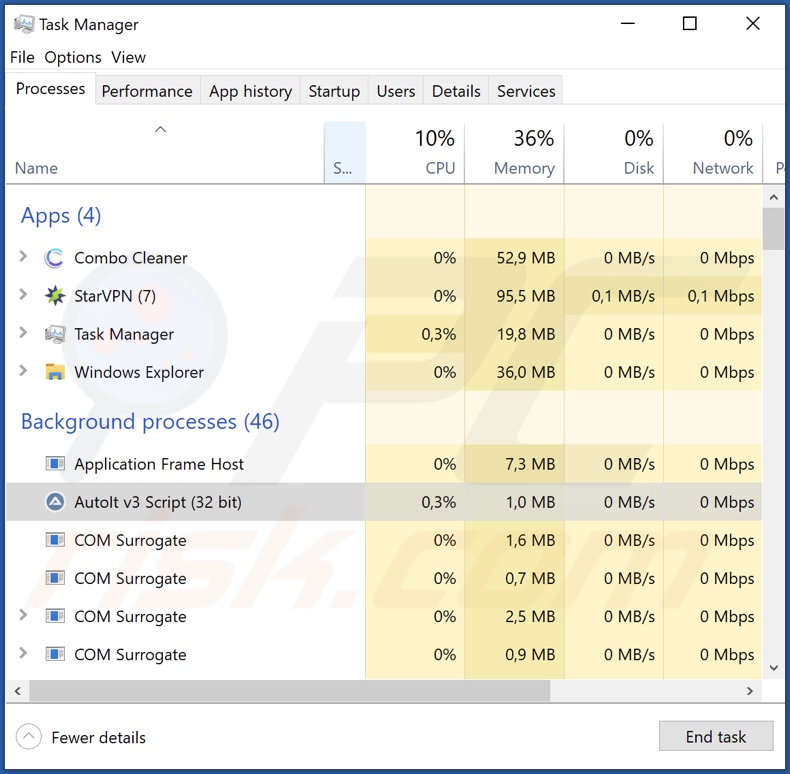Viewport: 790px width, 774px height.
Task: Expand the Combo Cleaner process group
Action: 23,256
